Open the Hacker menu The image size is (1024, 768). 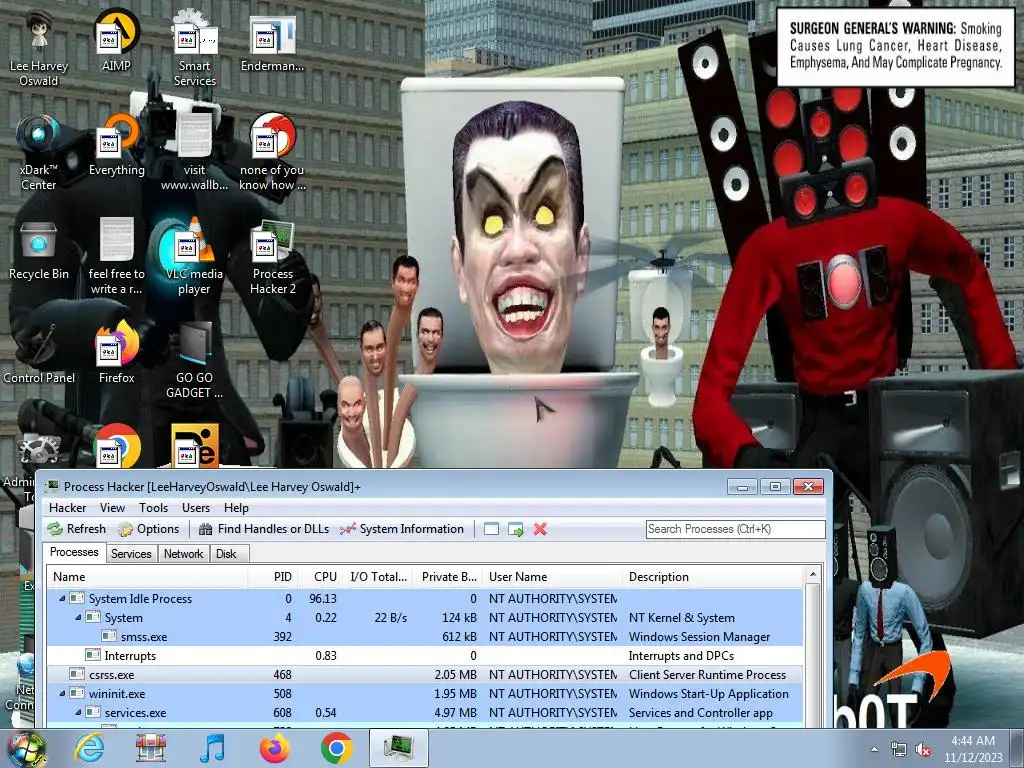click(x=67, y=507)
